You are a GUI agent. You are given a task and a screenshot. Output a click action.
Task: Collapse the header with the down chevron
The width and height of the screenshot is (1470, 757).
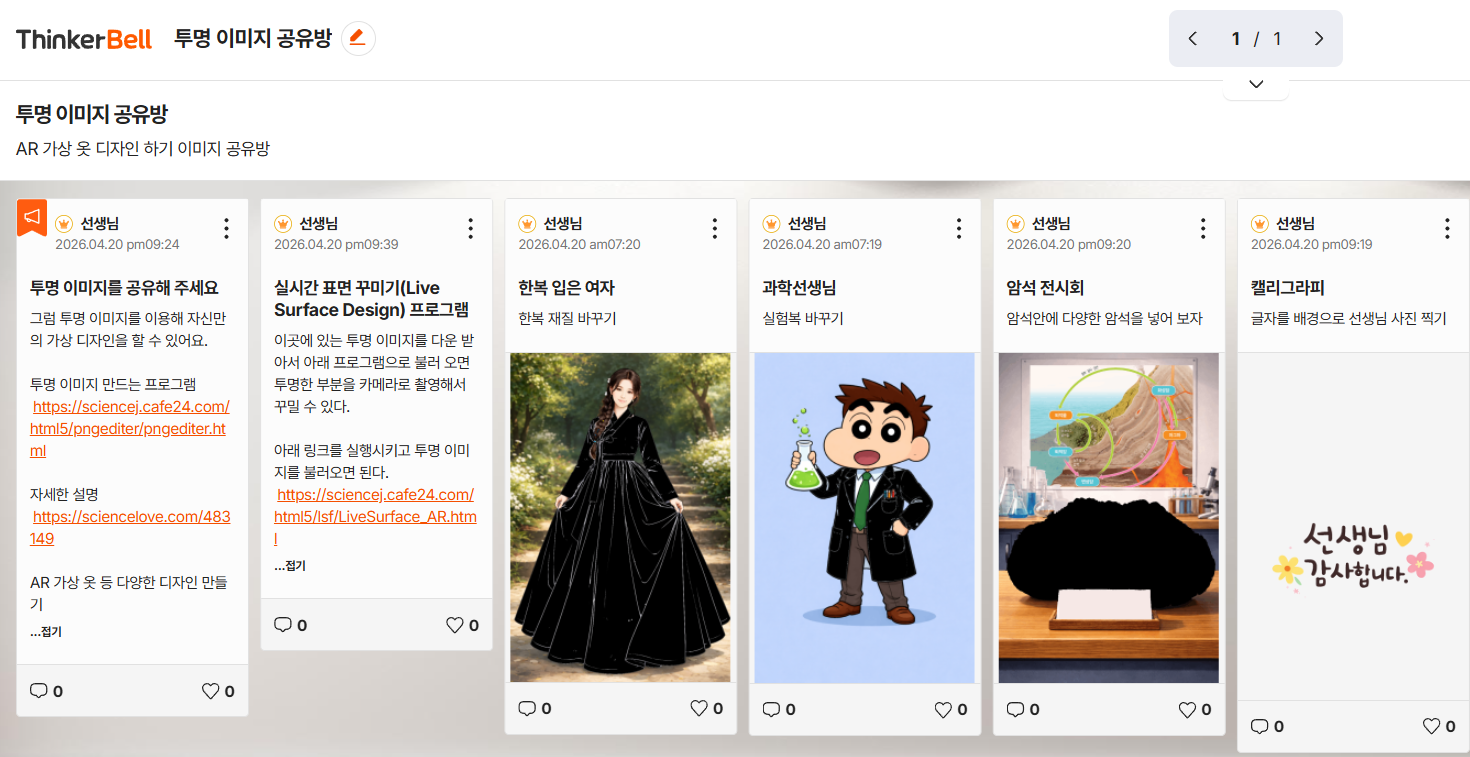pyautogui.click(x=1256, y=84)
